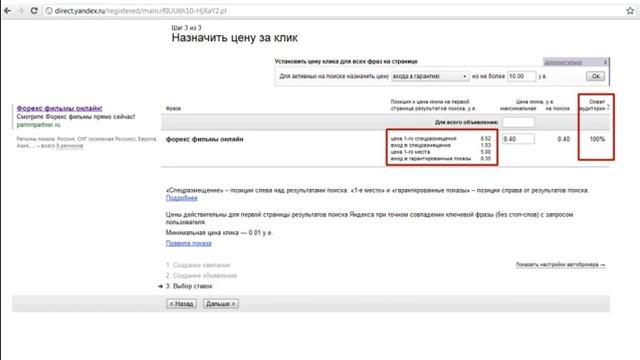
Task: Open the '8 регионов' regions link
Action: coord(69,146)
